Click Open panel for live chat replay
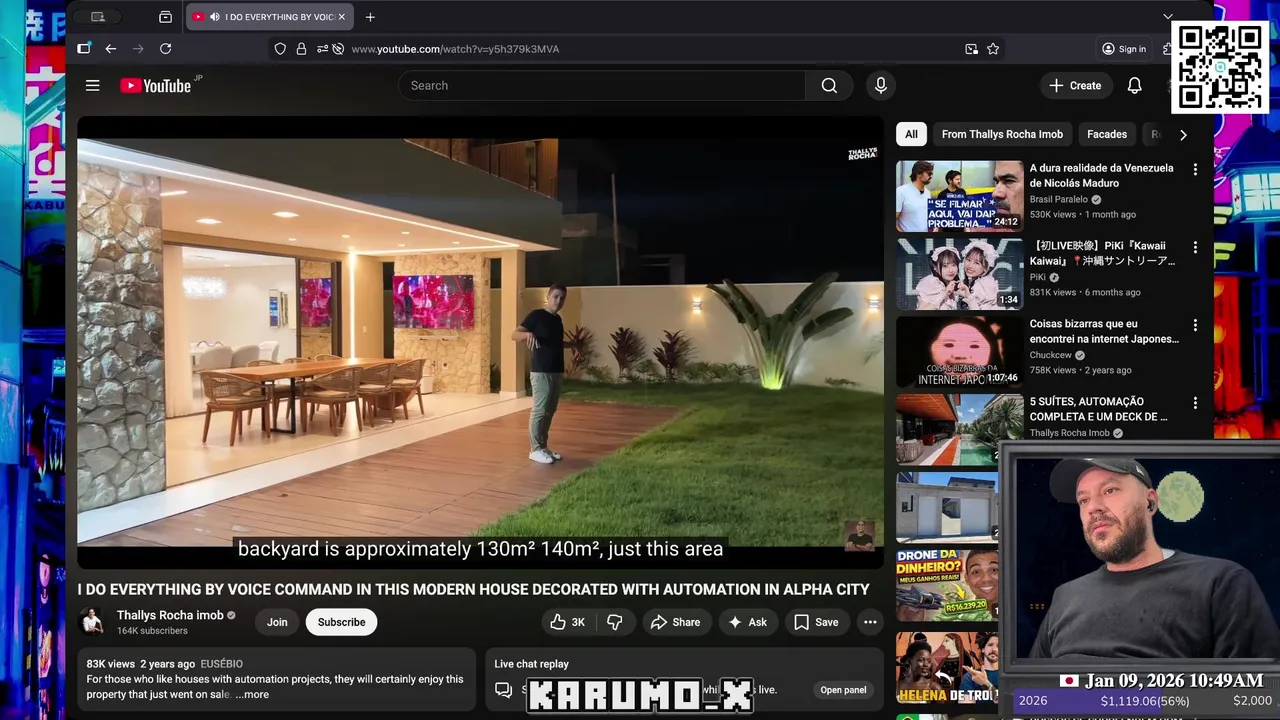1280x720 pixels. [x=843, y=690]
